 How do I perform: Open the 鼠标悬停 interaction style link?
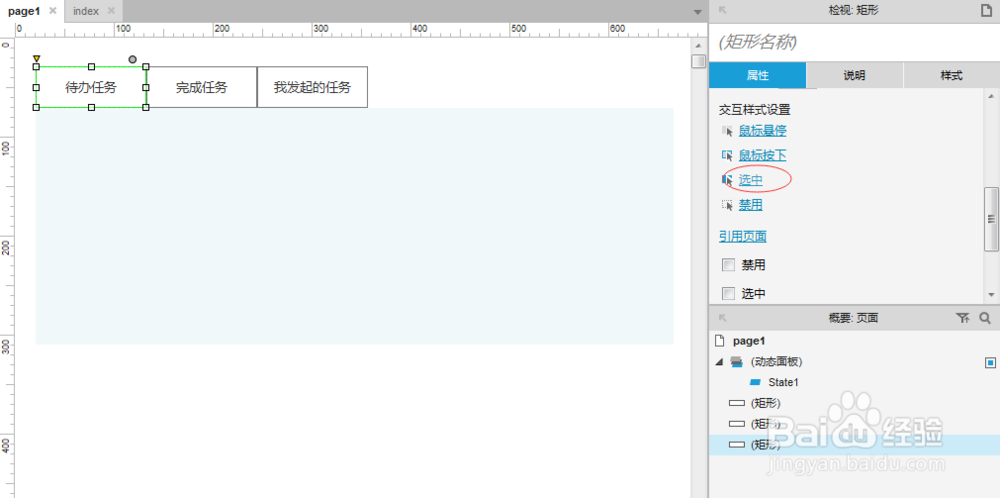[x=762, y=131]
